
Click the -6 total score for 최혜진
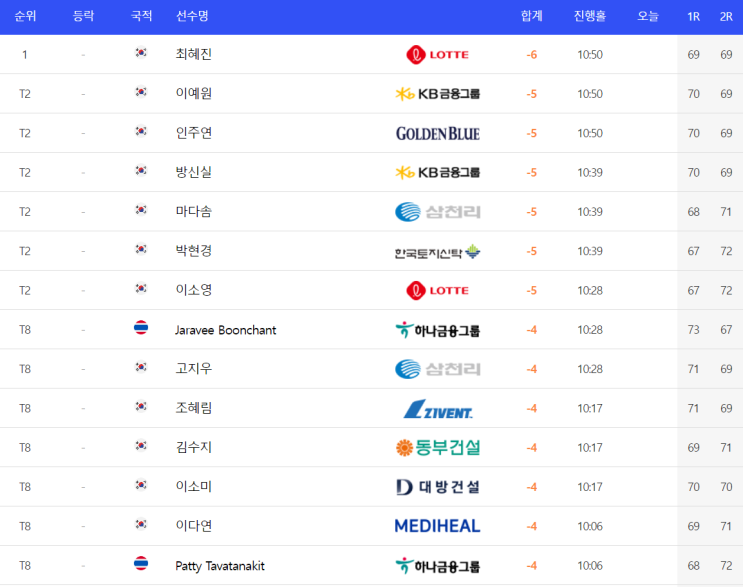532,55
